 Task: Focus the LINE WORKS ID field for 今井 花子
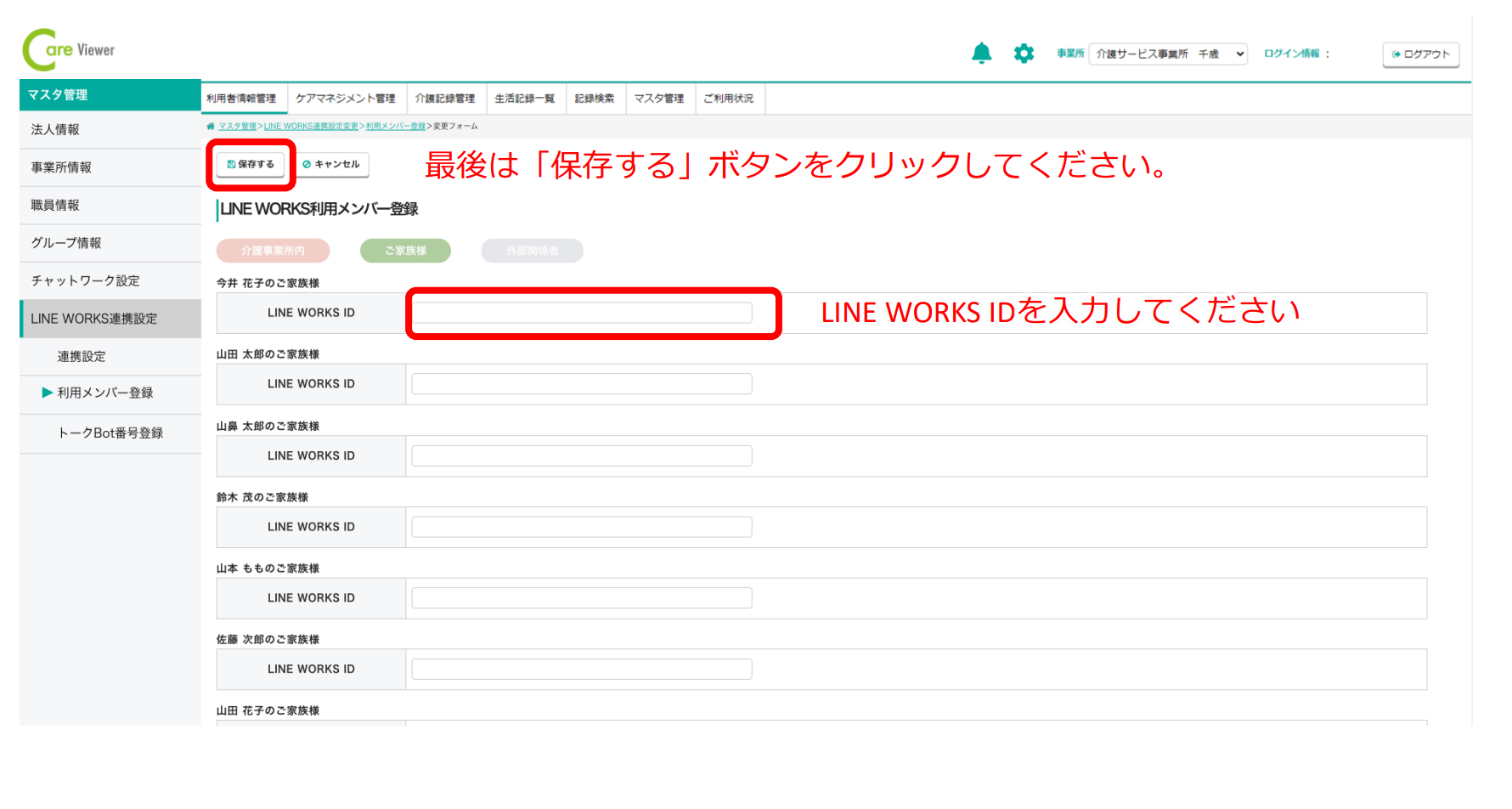point(582,313)
